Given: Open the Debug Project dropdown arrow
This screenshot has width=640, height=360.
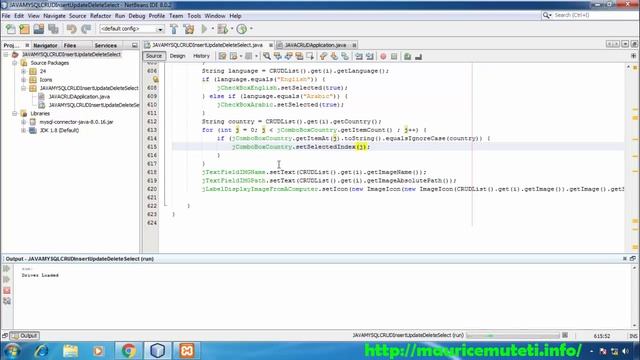Looking at the screenshot, I should [231, 29].
